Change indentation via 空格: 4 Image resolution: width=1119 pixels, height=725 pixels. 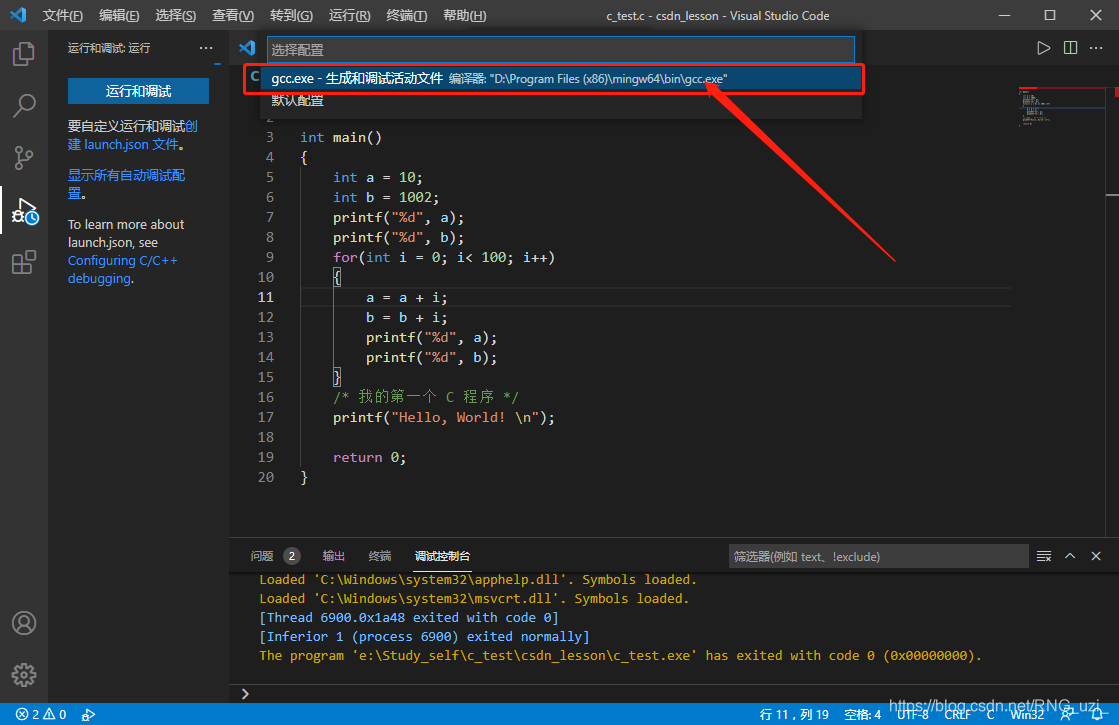coord(862,714)
